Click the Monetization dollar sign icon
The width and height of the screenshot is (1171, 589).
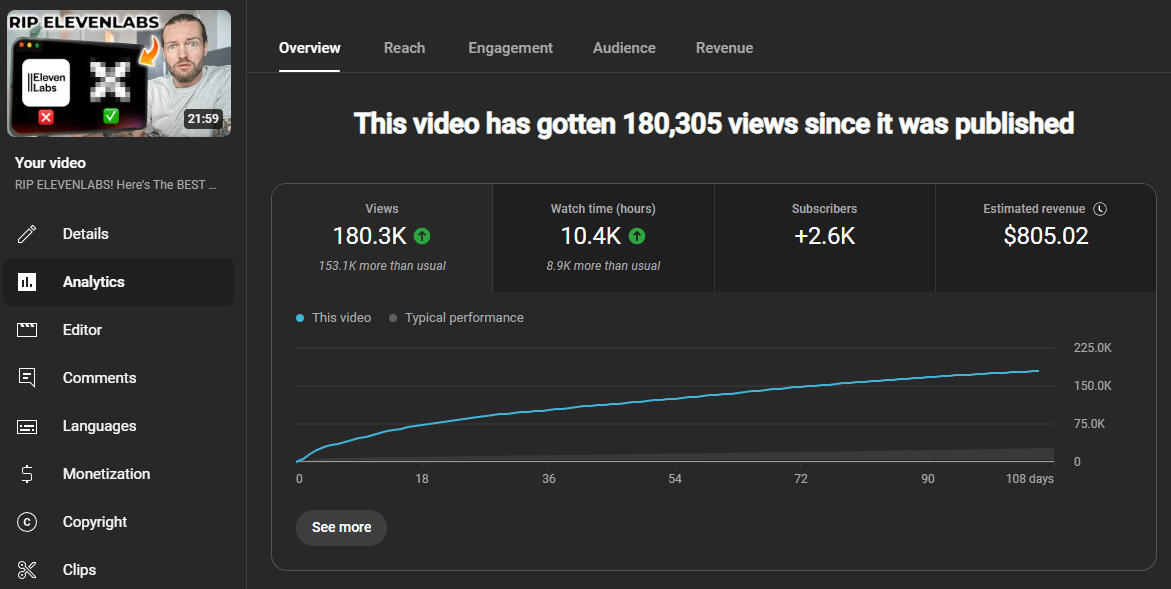pyautogui.click(x=27, y=474)
